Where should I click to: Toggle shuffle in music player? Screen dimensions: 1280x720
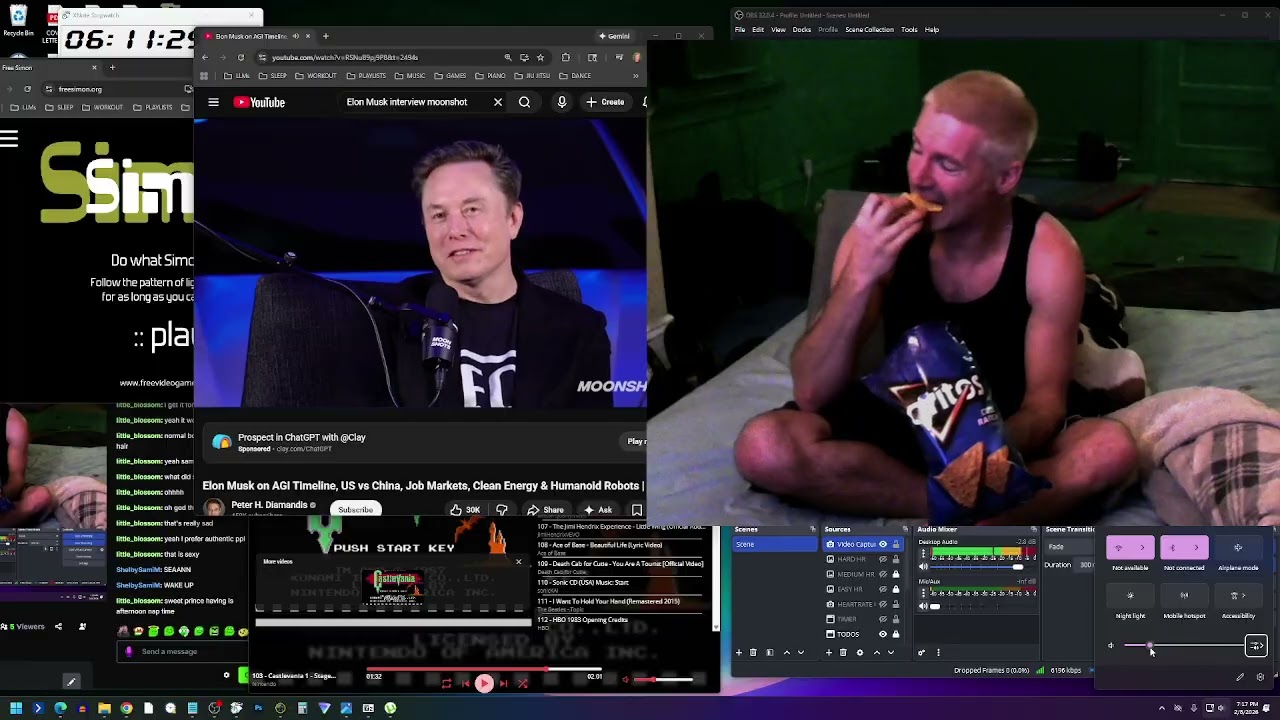coord(523,684)
